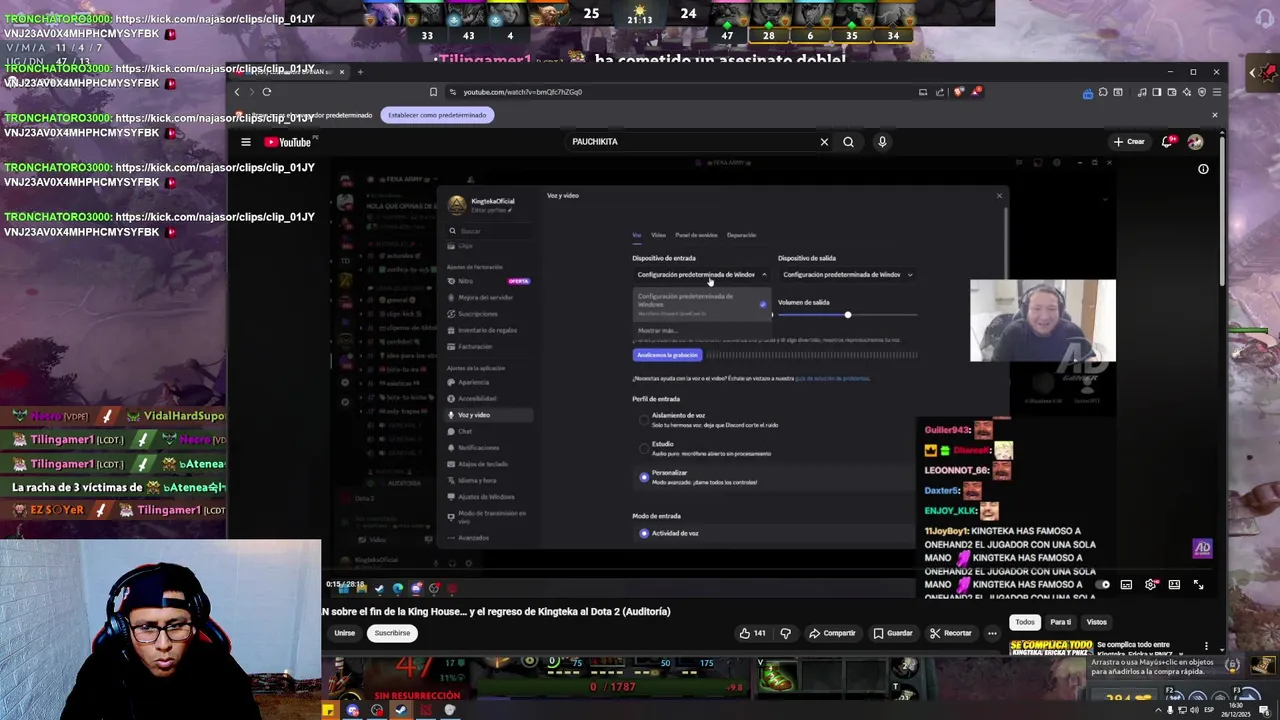Screen dimensions: 1280x720
Task: Enter fullscreen in the video player
Action: 1198,585
